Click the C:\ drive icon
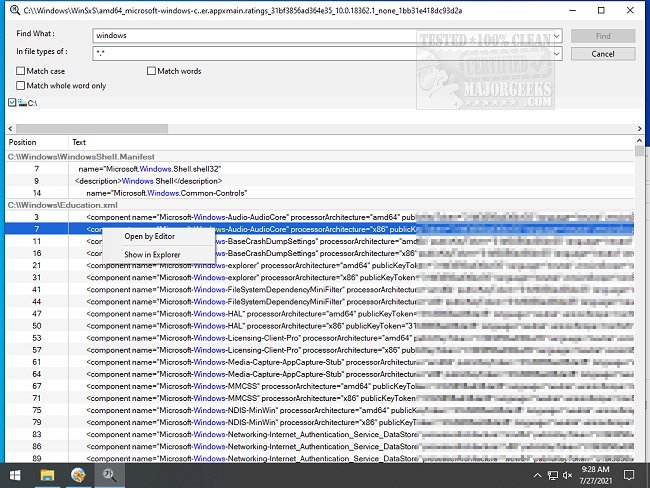Viewport: 650px width, 488px height. tap(22, 102)
